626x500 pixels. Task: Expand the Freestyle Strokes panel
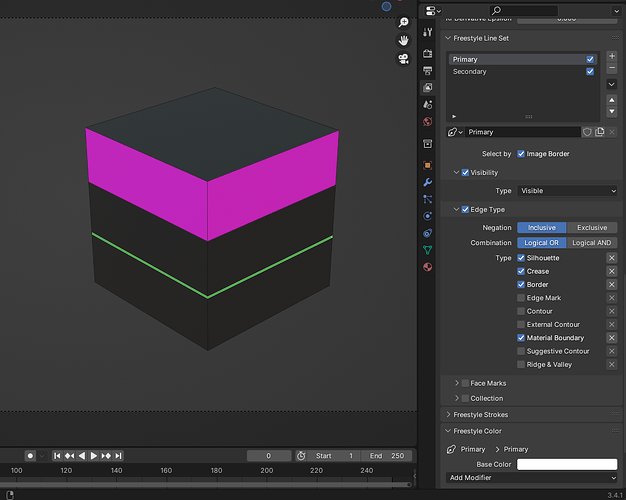[x=448, y=415]
